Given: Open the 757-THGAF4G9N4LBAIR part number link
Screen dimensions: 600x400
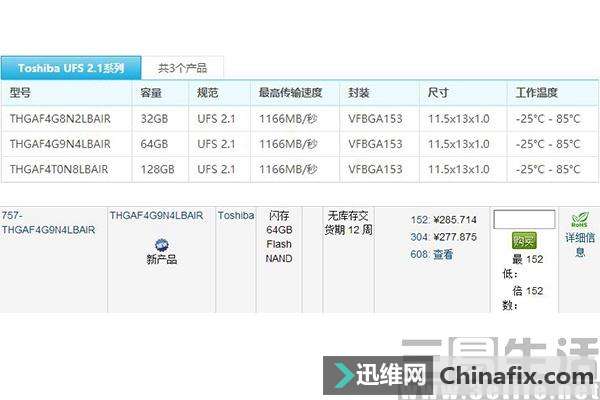Looking at the screenshot, I should [x=48, y=222].
